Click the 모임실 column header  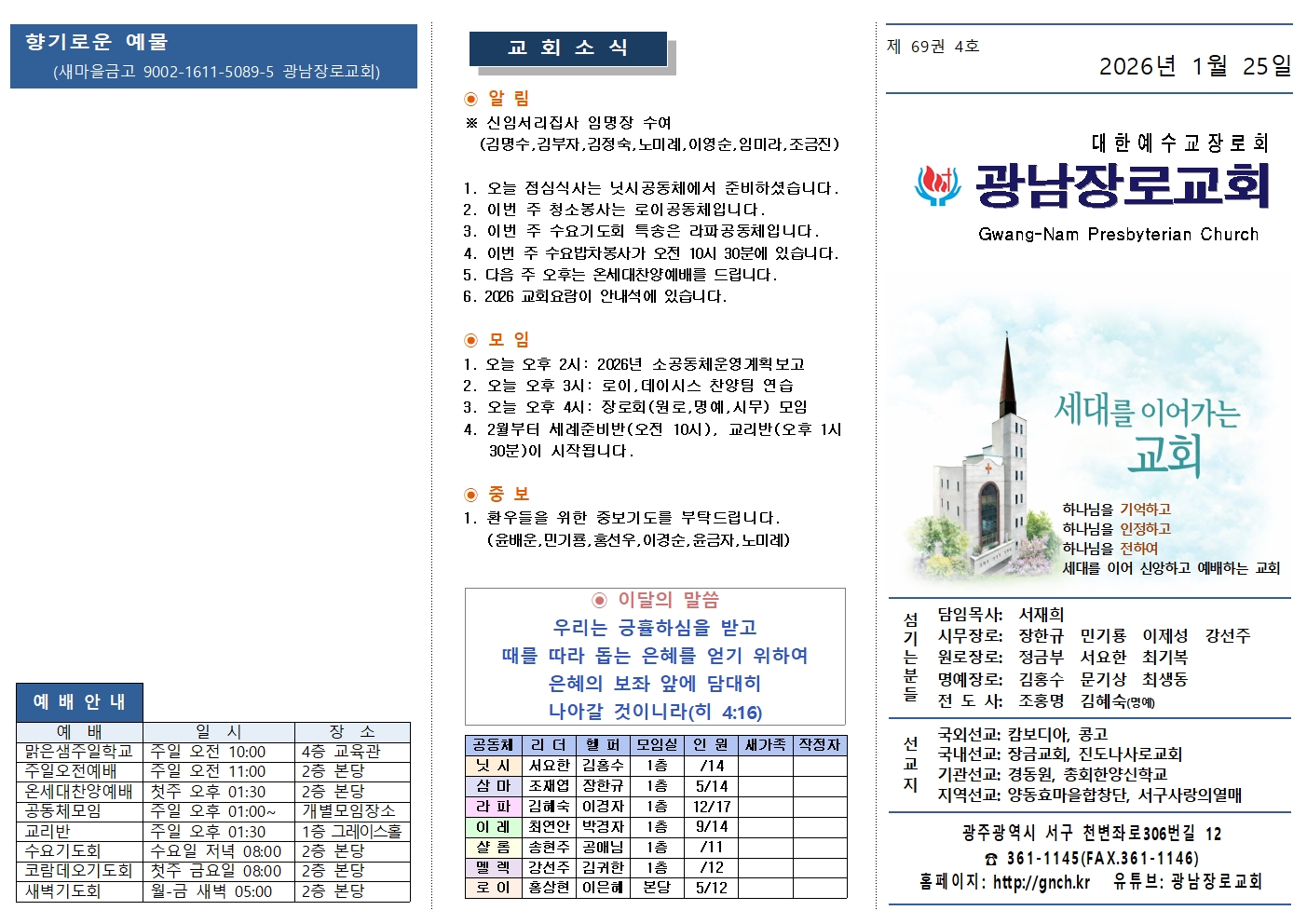657,745
